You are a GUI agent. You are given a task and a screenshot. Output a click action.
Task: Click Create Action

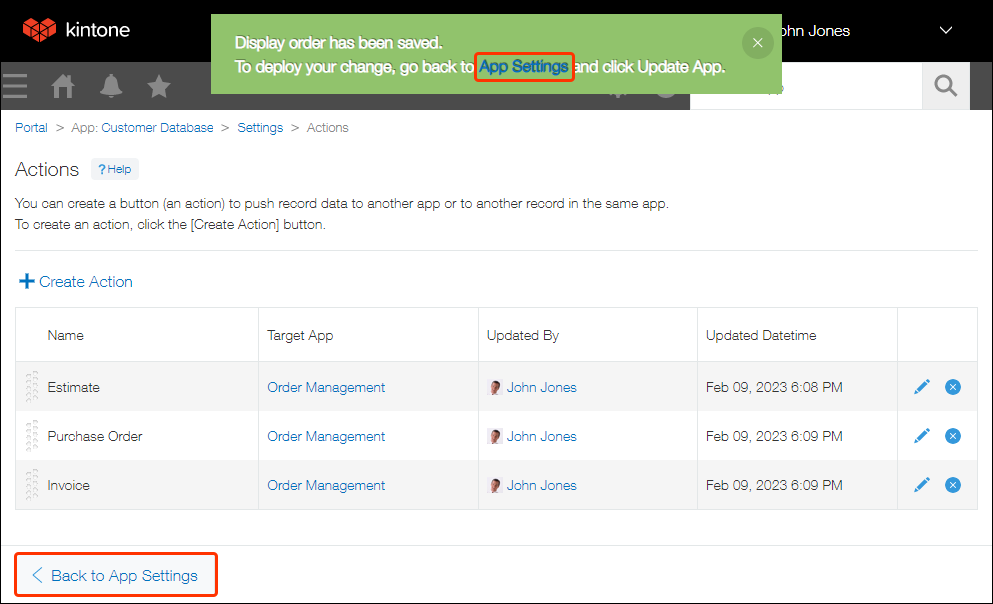click(76, 282)
